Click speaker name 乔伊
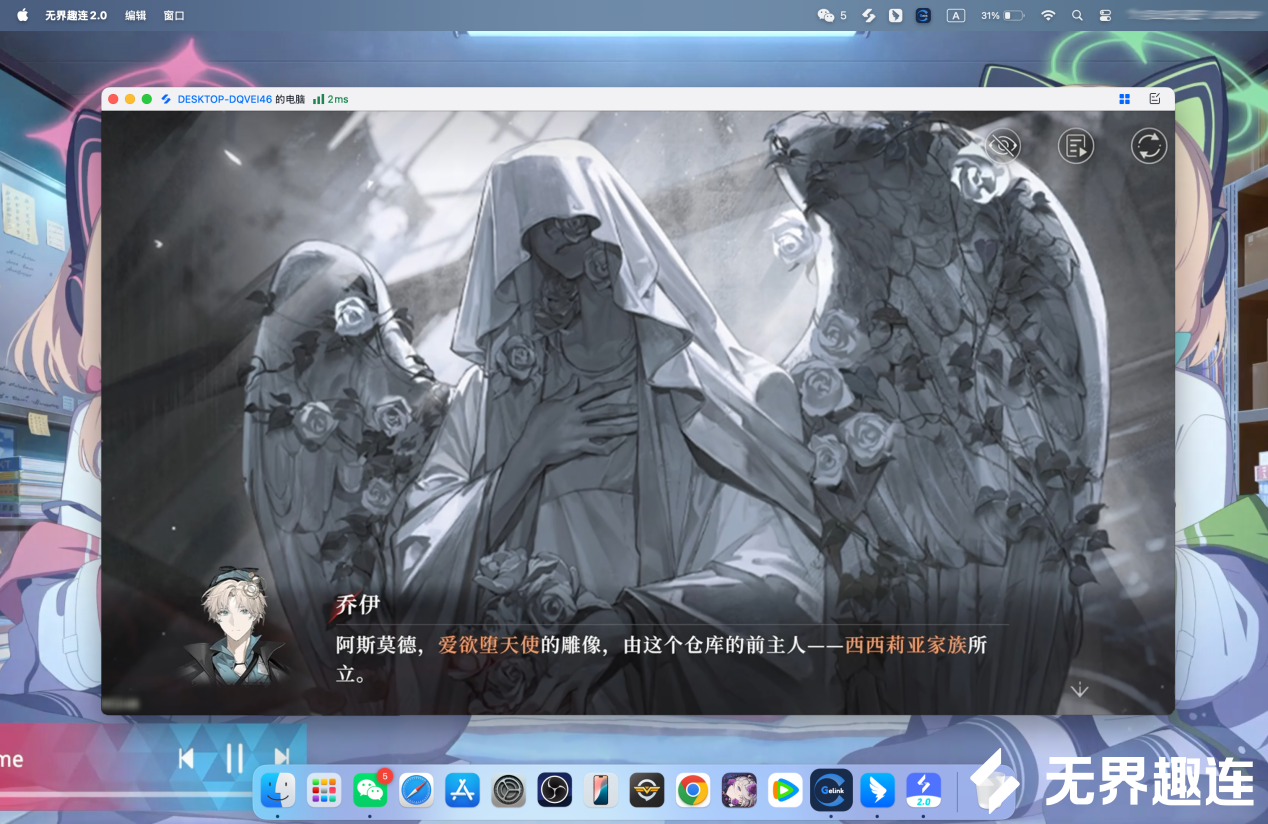The image size is (1268, 824). (357, 605)
